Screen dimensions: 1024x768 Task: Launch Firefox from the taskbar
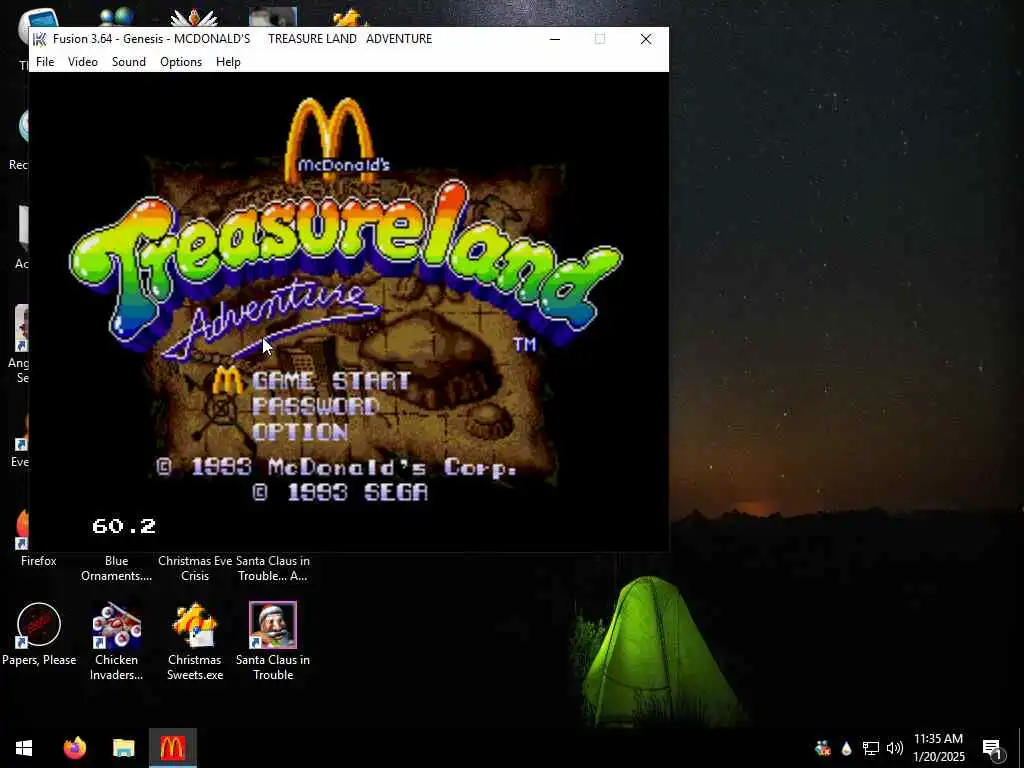[x=74, y=748]
